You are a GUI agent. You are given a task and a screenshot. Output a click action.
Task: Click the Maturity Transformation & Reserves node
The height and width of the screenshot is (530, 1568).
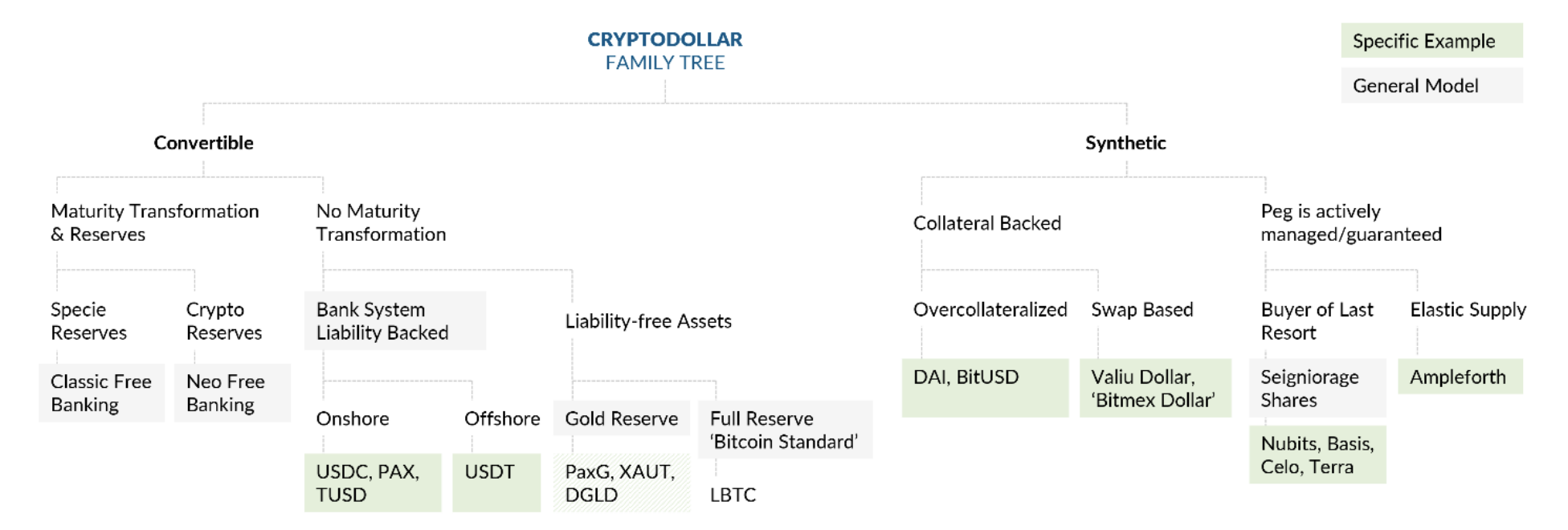[x=155, y=222]
